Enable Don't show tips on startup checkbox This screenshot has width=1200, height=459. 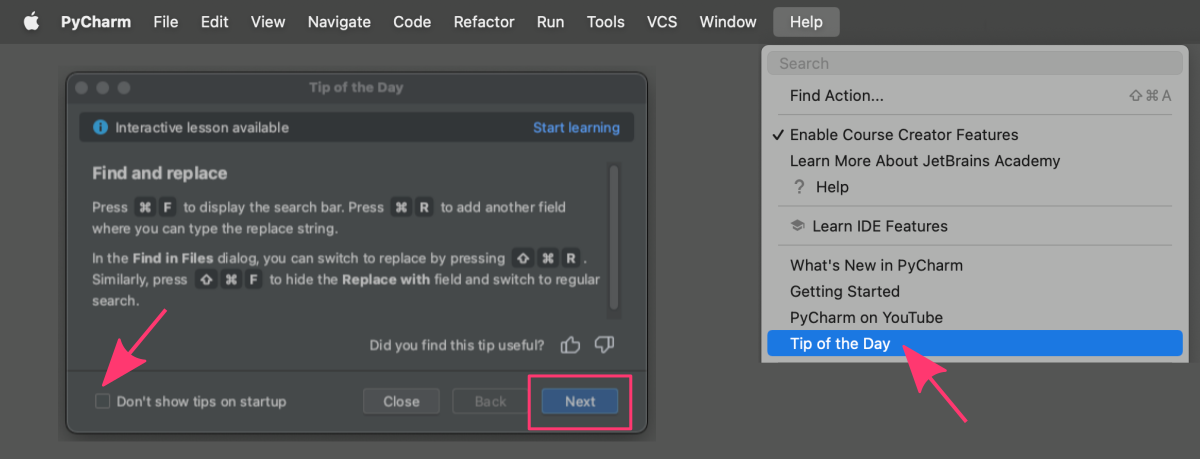tap(102, 401)
